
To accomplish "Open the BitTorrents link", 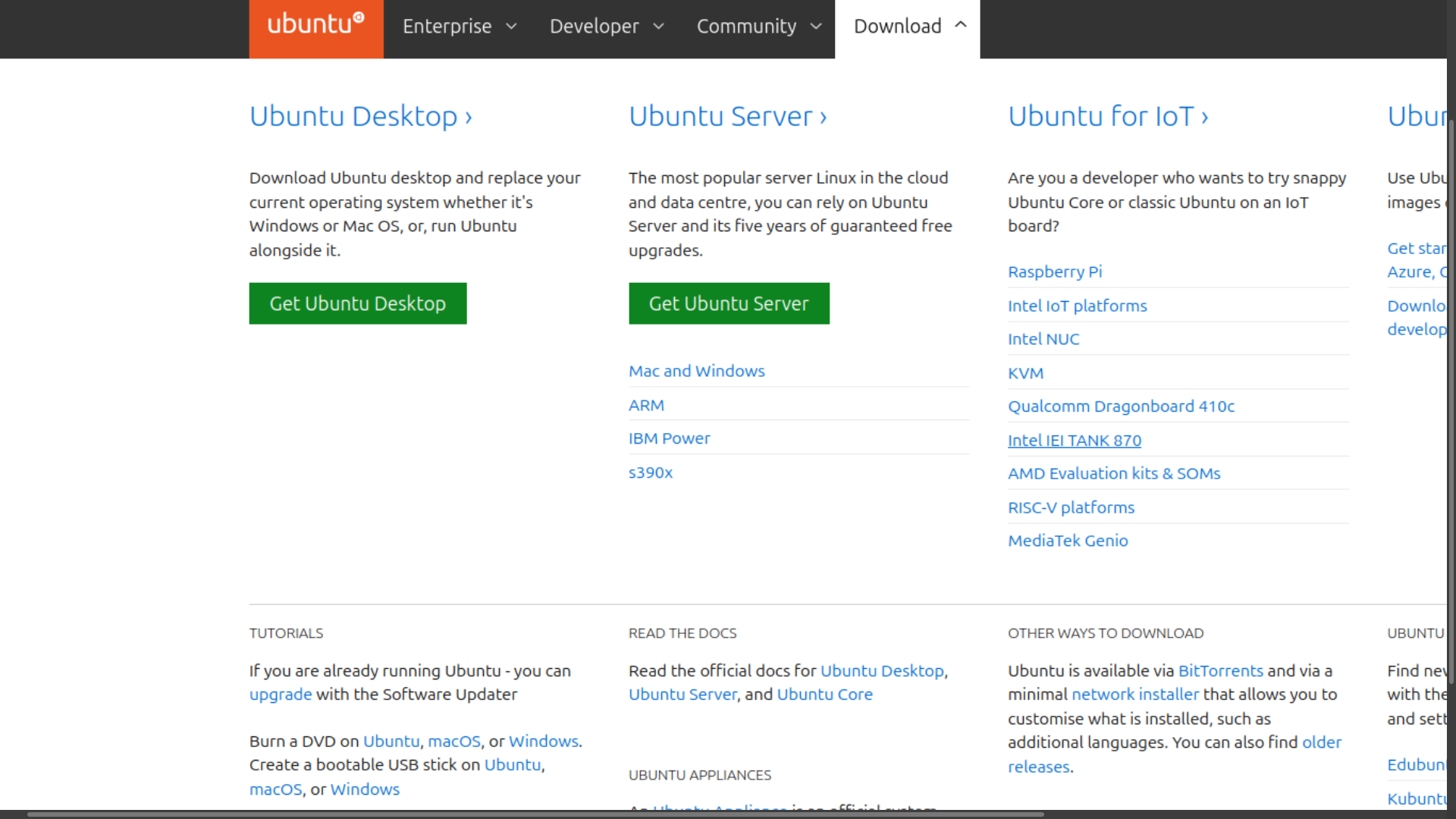I will click(x=1221, y=671).
